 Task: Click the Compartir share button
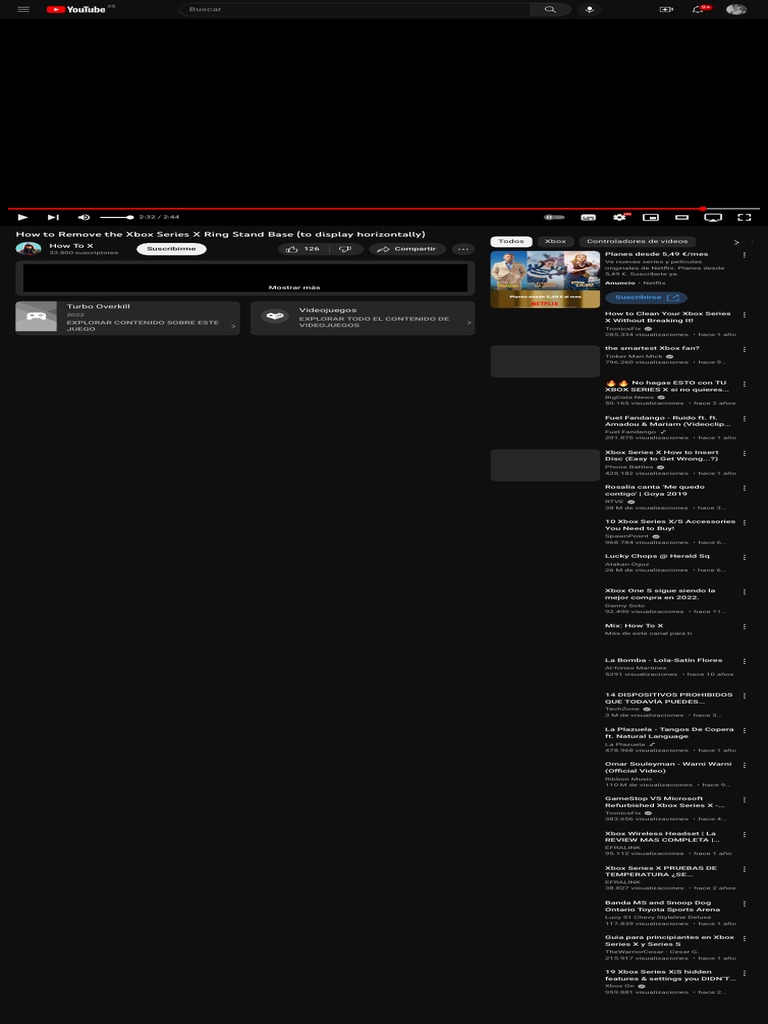(x=408, y=249)
